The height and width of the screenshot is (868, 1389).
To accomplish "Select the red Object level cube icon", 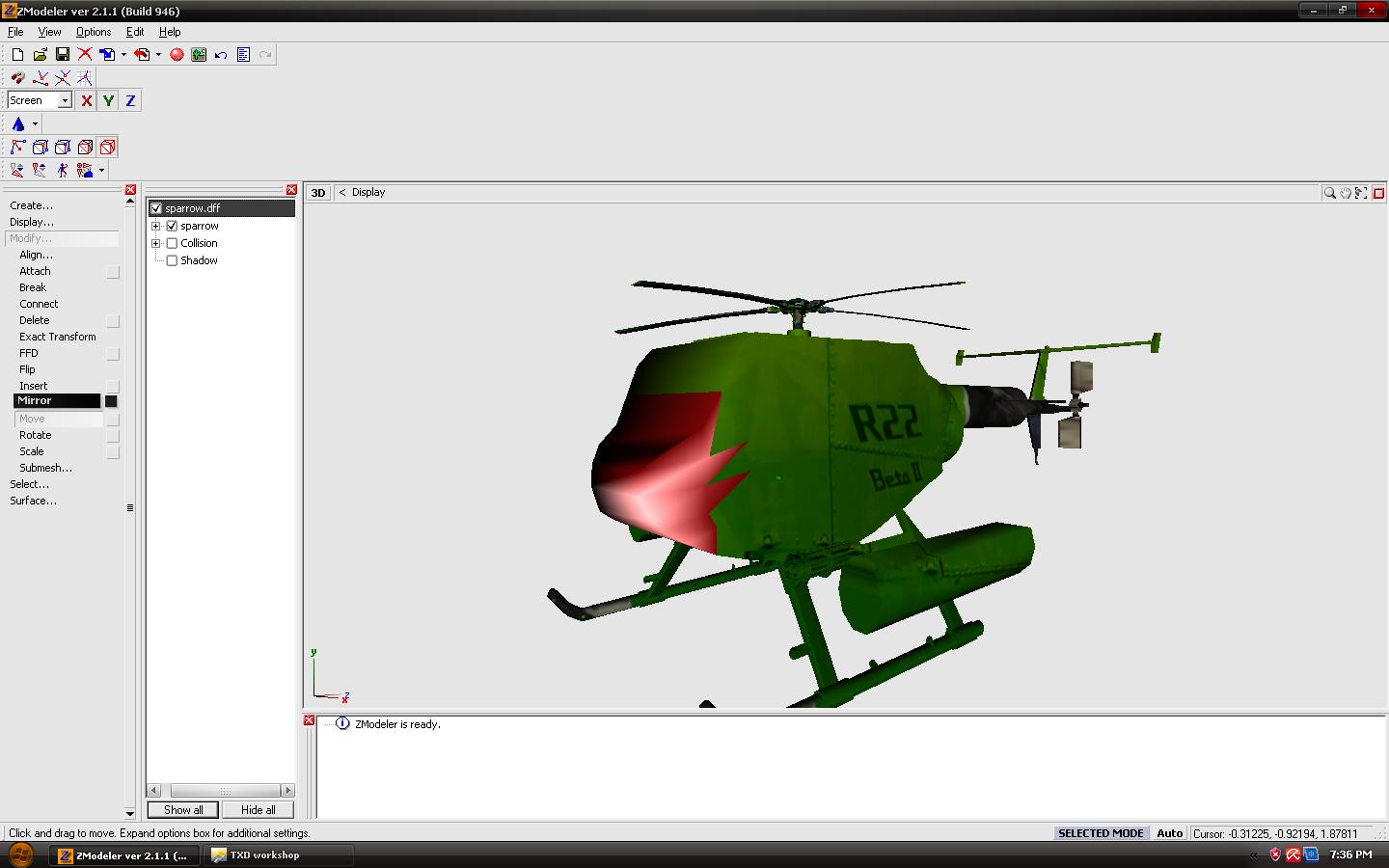I will point(107,147).
